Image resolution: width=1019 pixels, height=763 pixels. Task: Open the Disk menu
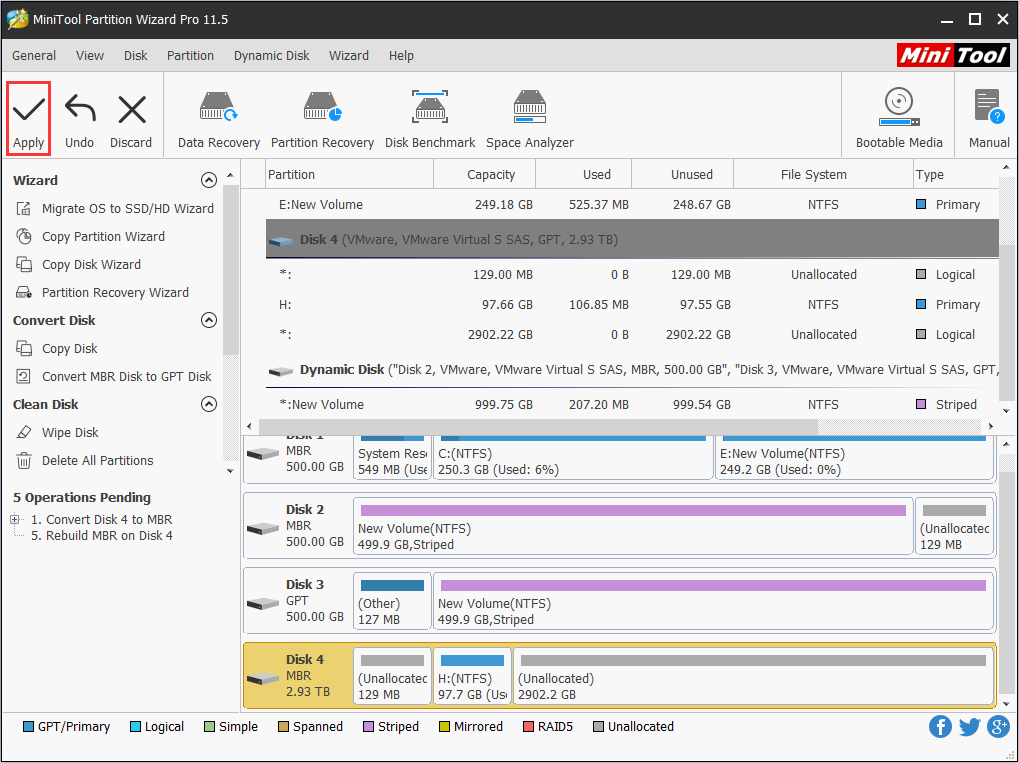(x=136, y=56)
